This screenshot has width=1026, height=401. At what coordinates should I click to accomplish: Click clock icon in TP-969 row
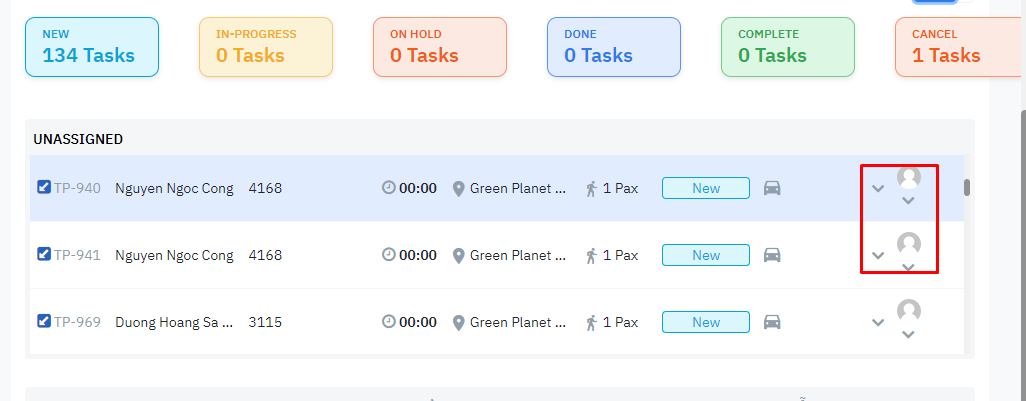tap(389, 322)
